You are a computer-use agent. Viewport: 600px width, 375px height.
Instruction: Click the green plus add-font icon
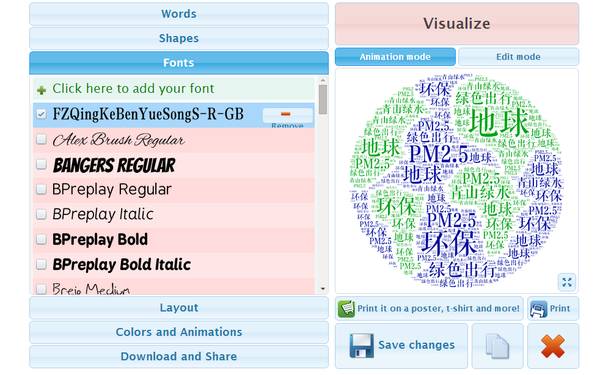pyautogui.click(x=41, y=90)
